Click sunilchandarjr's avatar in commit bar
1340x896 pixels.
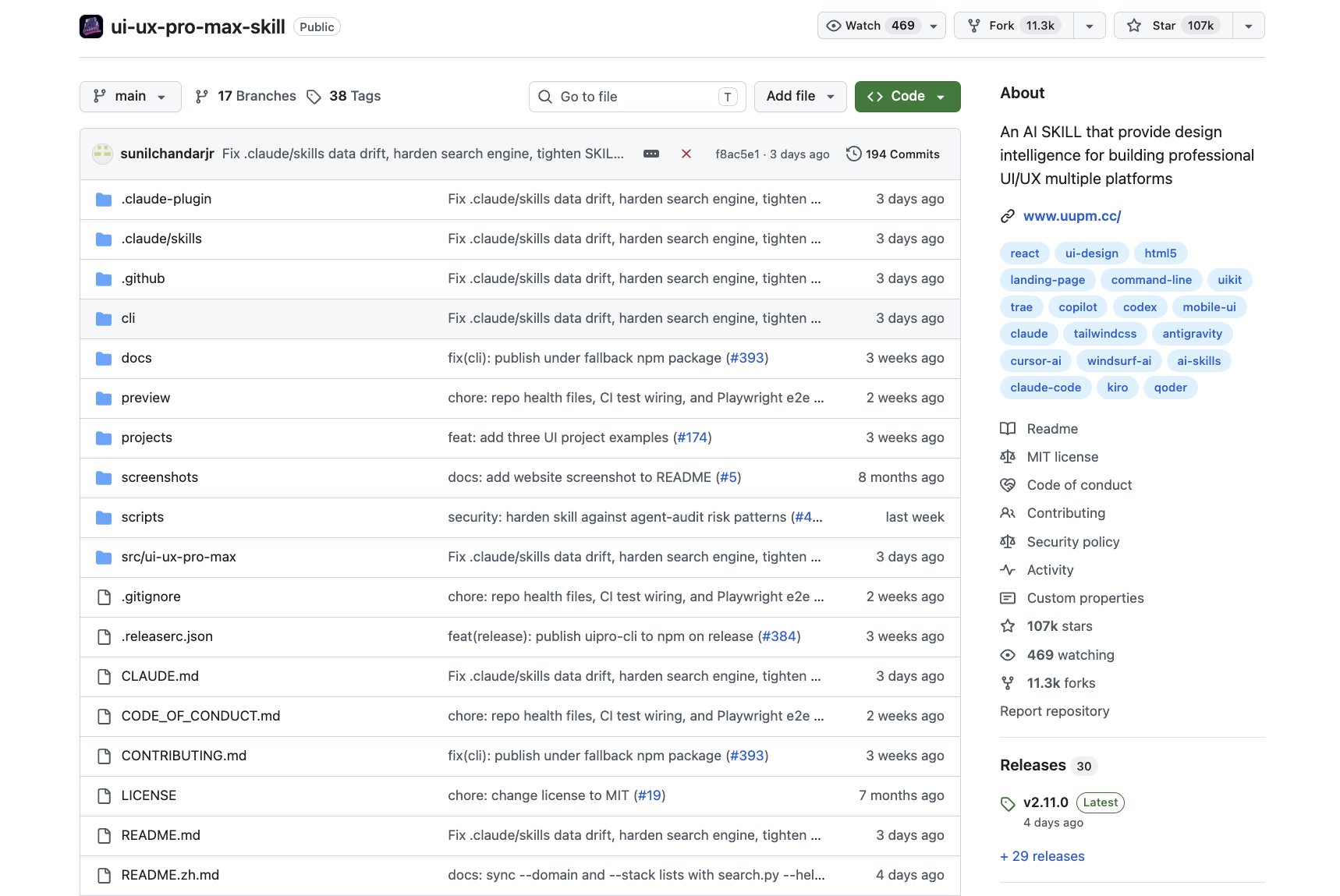coord(103,154)
